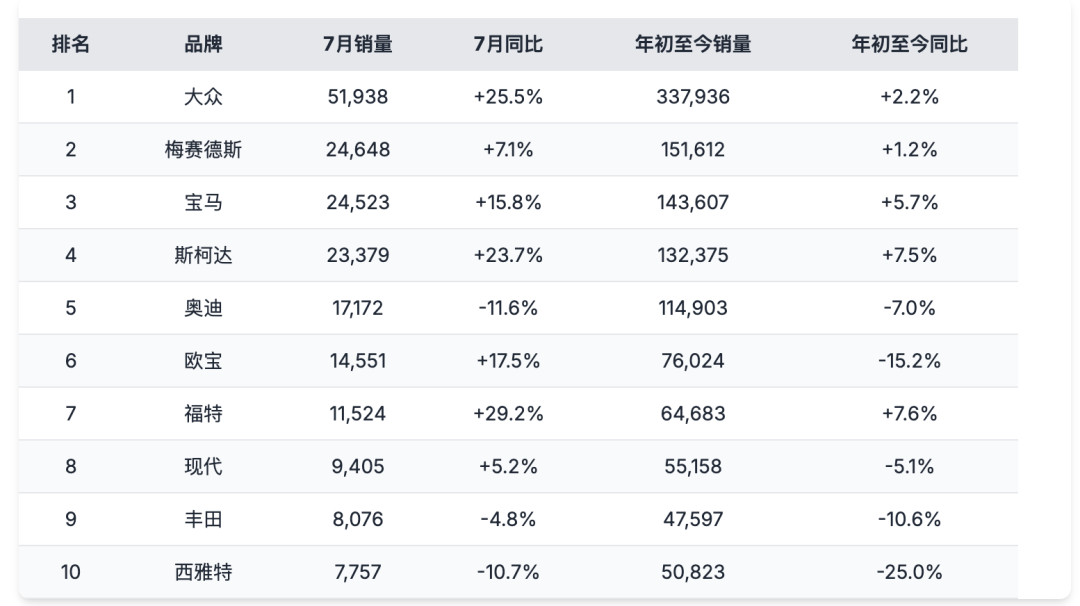
Task: Click the 排名 column header
Action: pos(71,44)
